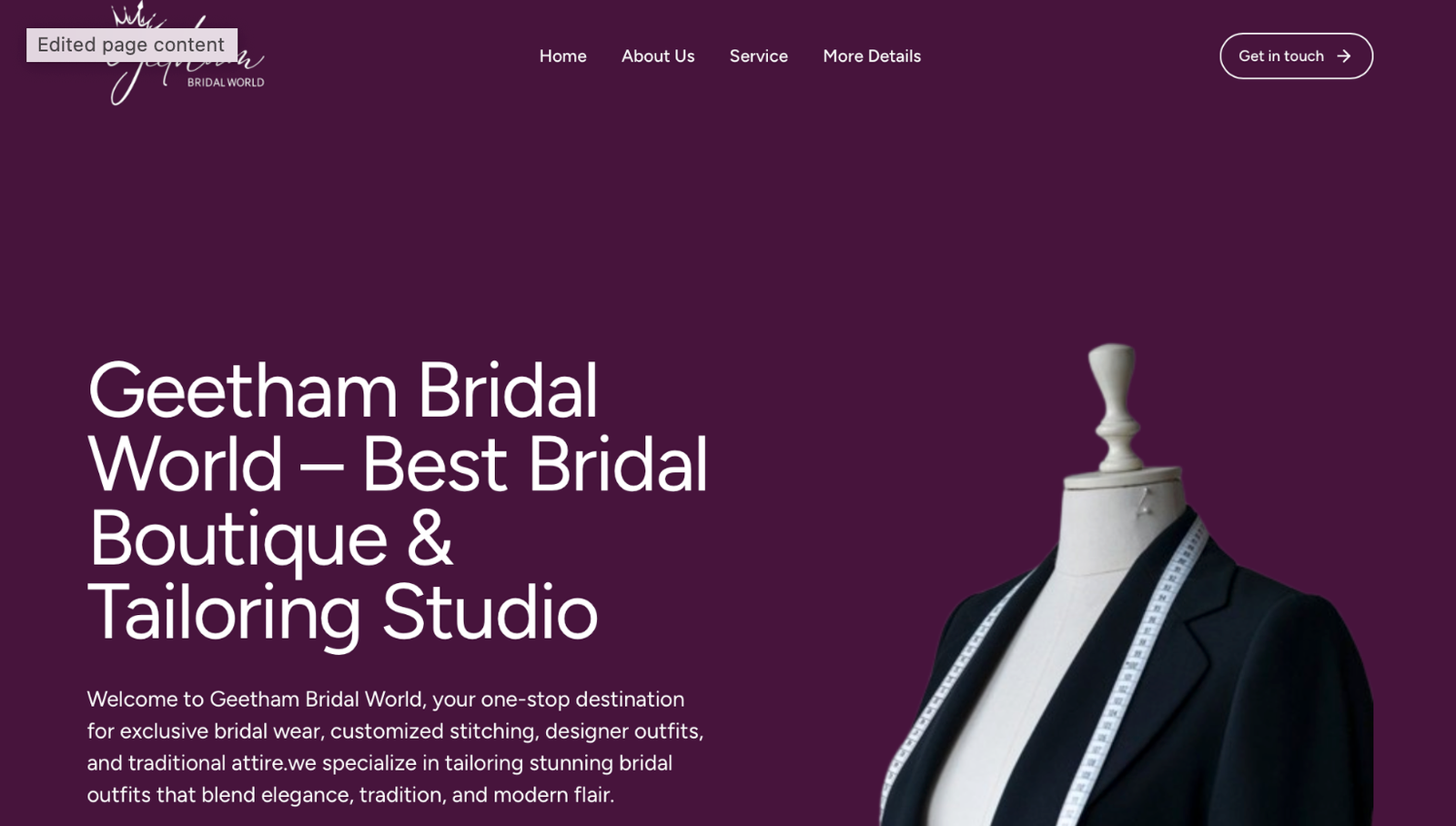1456x826 pixels.
Task: Go to the About Us page
Action: [658, 56]
